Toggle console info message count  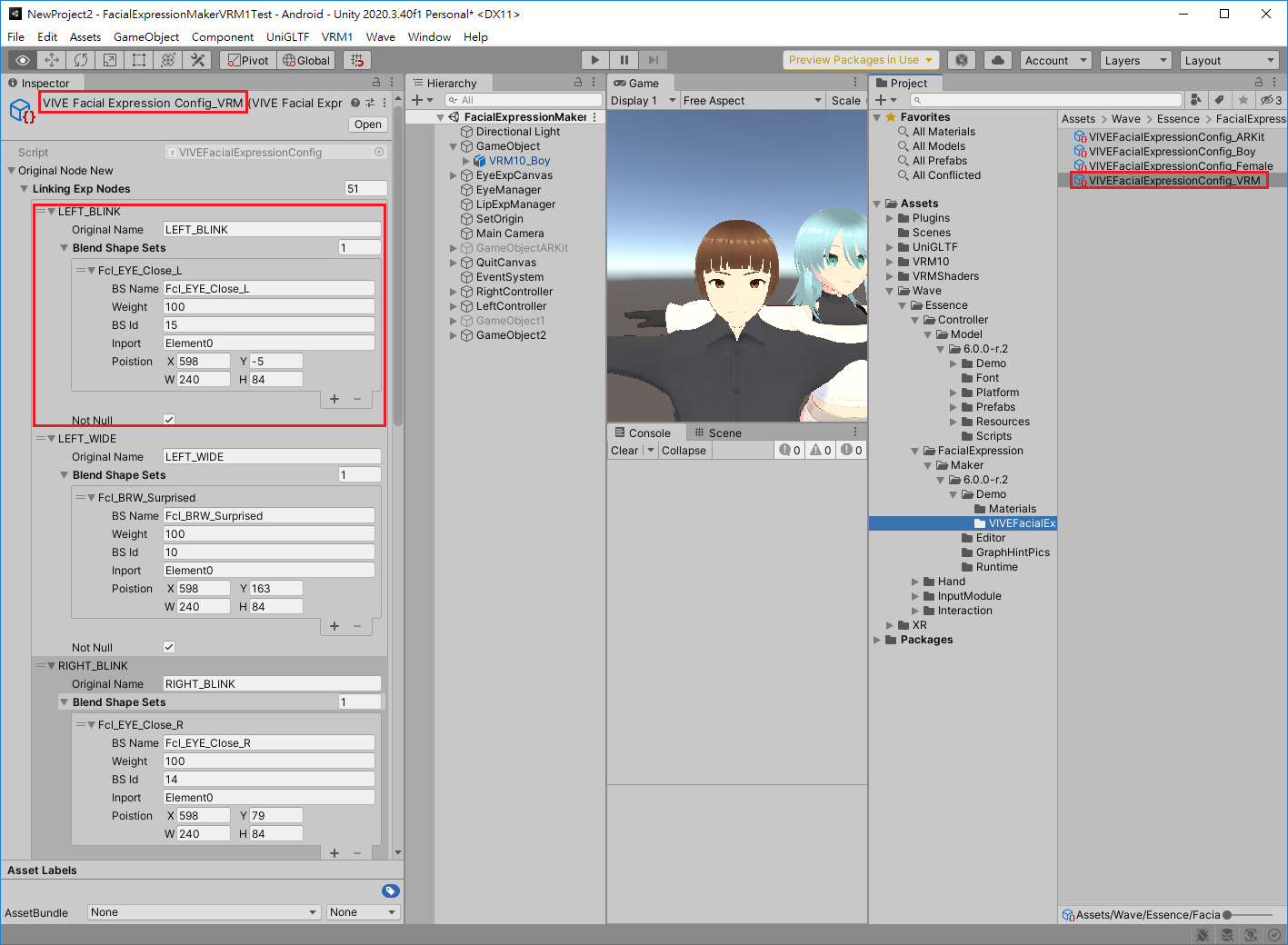point(789,450)
